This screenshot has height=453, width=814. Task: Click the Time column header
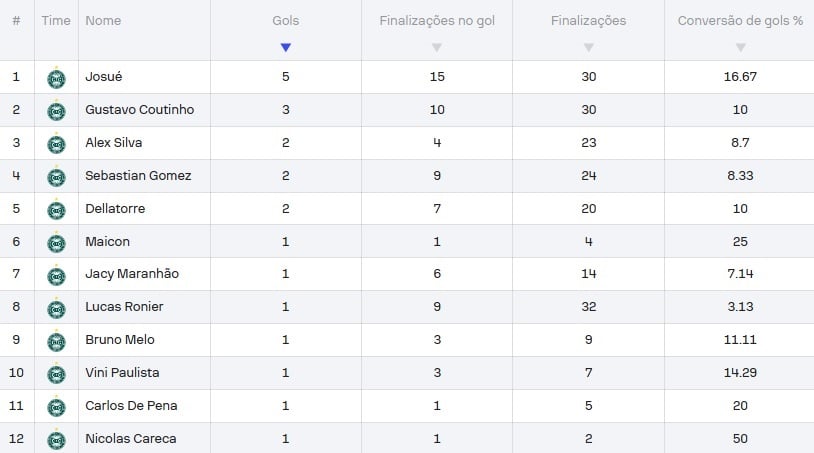56,21
